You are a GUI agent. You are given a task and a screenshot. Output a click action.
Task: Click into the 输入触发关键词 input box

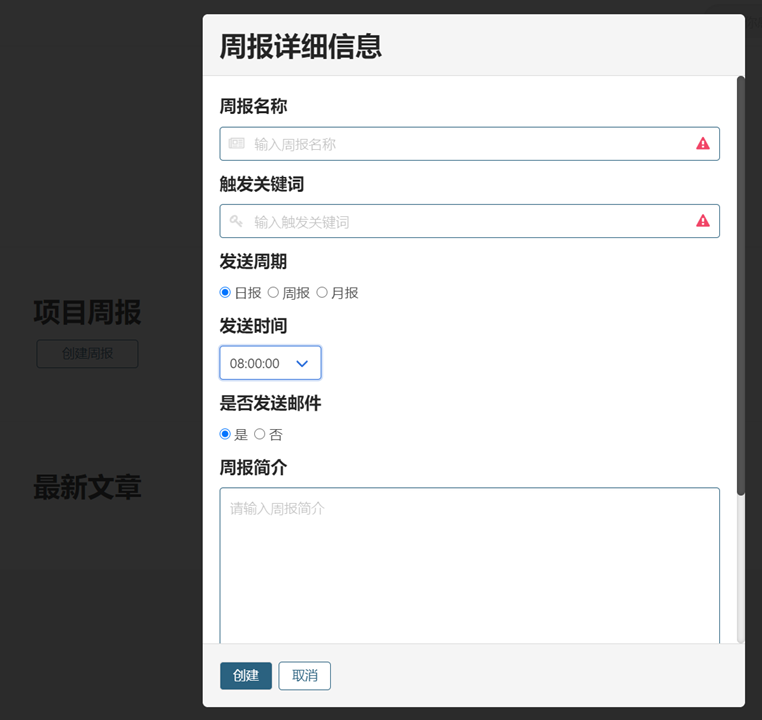click(x=470, y=221)
